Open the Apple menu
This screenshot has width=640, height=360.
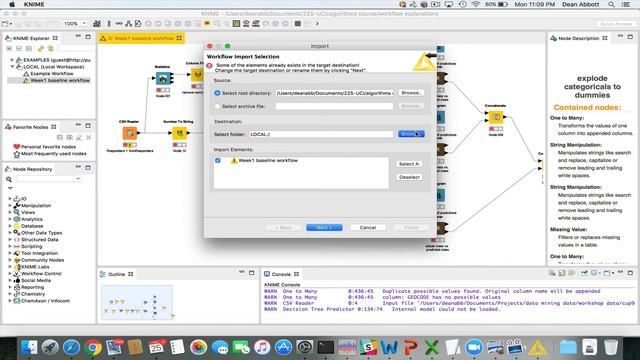12,4
